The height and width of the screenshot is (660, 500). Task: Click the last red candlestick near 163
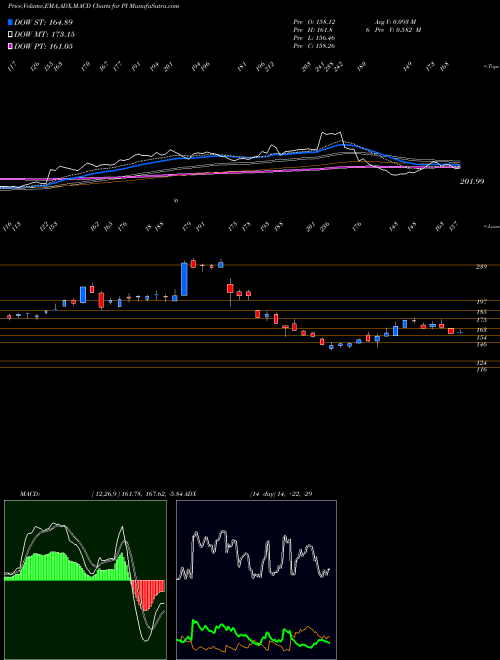click(x=451, y=331)
